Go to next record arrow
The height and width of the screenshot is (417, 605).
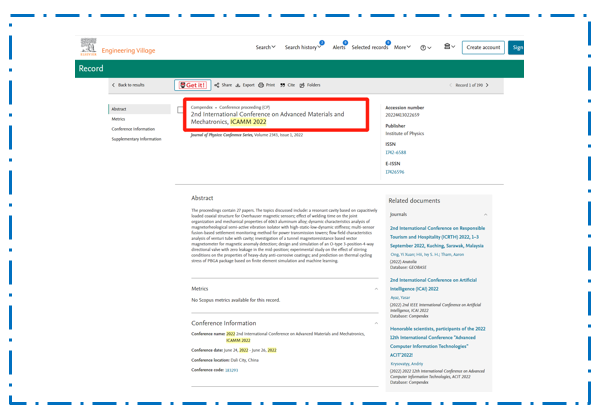click(x=487, y=85)
